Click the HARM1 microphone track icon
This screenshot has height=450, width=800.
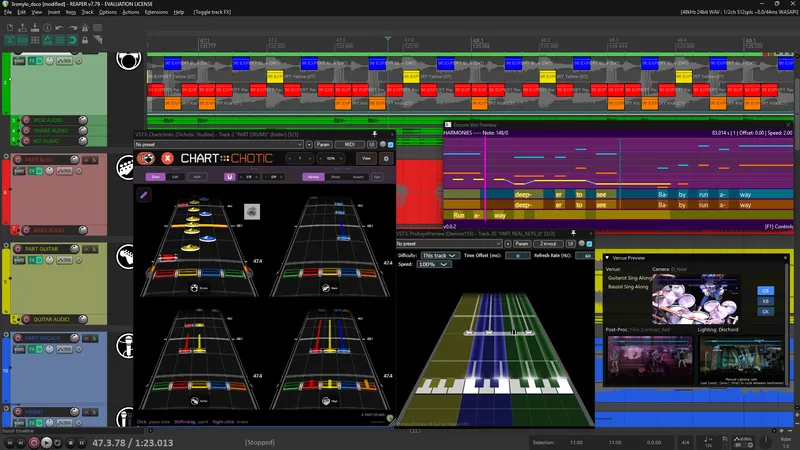point(125,417)
